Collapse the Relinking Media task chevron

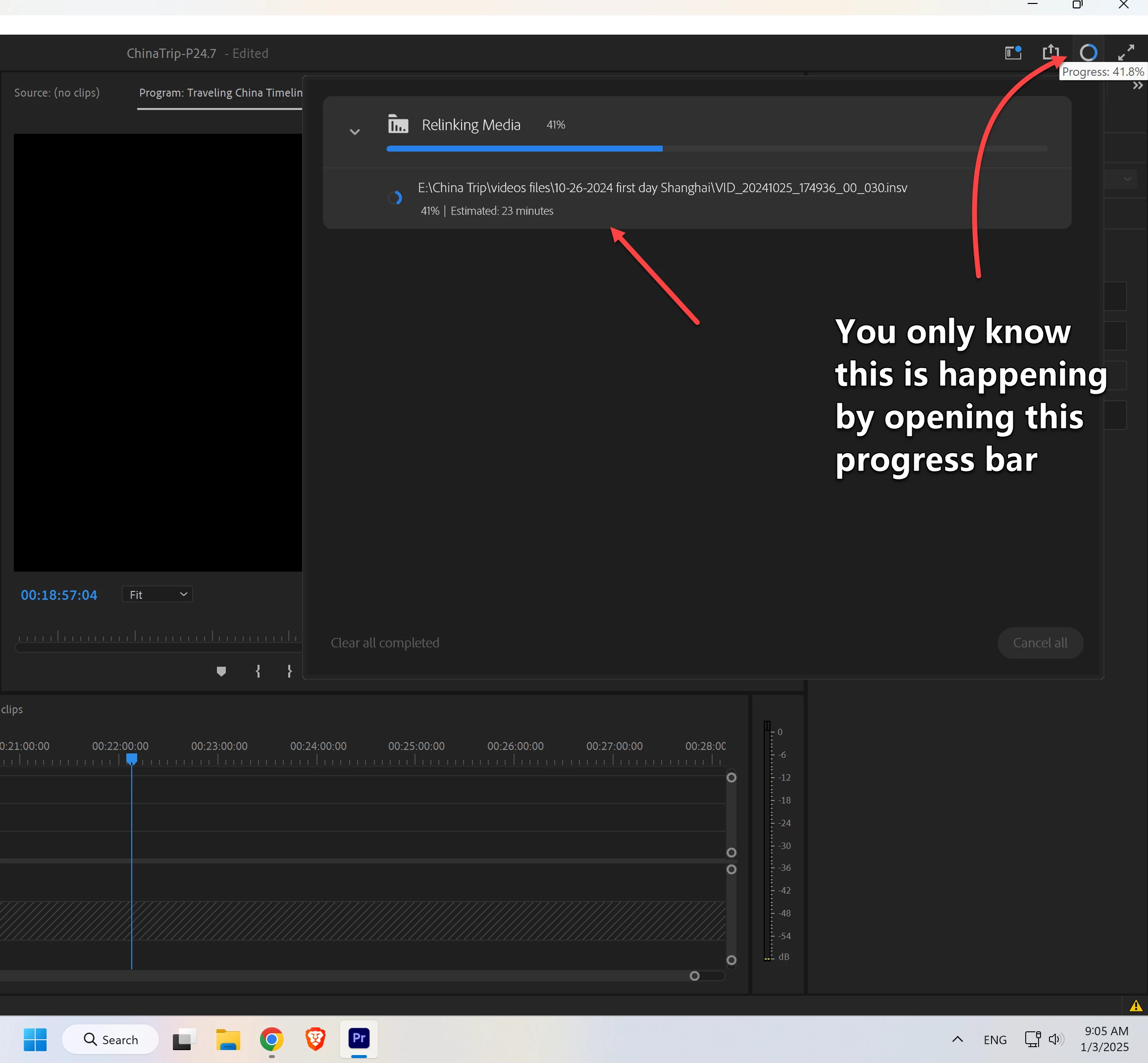[x=355, y=132]
